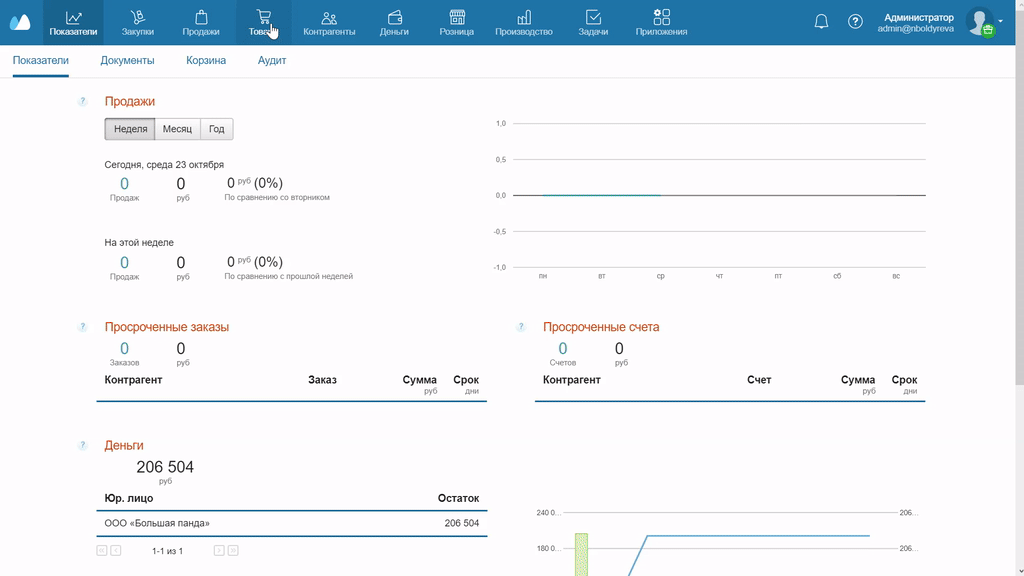The height and width of the screenshot is (576, 1024).
Task: Switch sales period to Месяц
Action: (177, 129)
